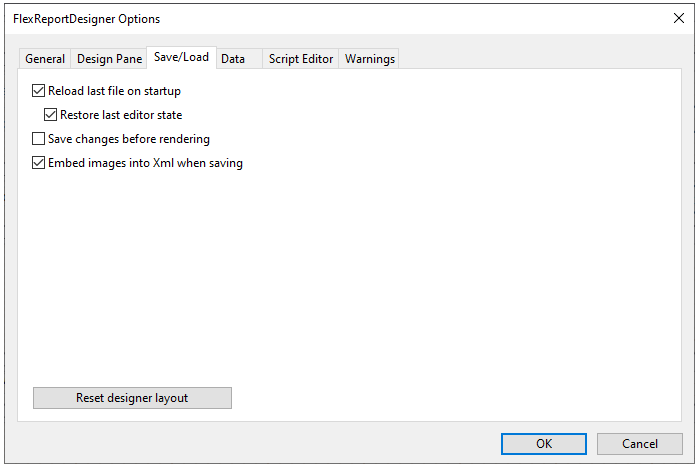Switch to the General tab

tap(45, 59)
